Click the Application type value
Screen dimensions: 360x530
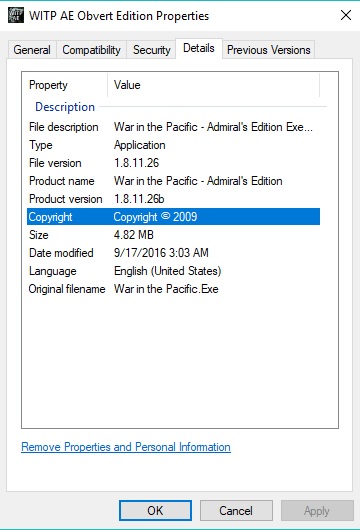tap(140, 145)
